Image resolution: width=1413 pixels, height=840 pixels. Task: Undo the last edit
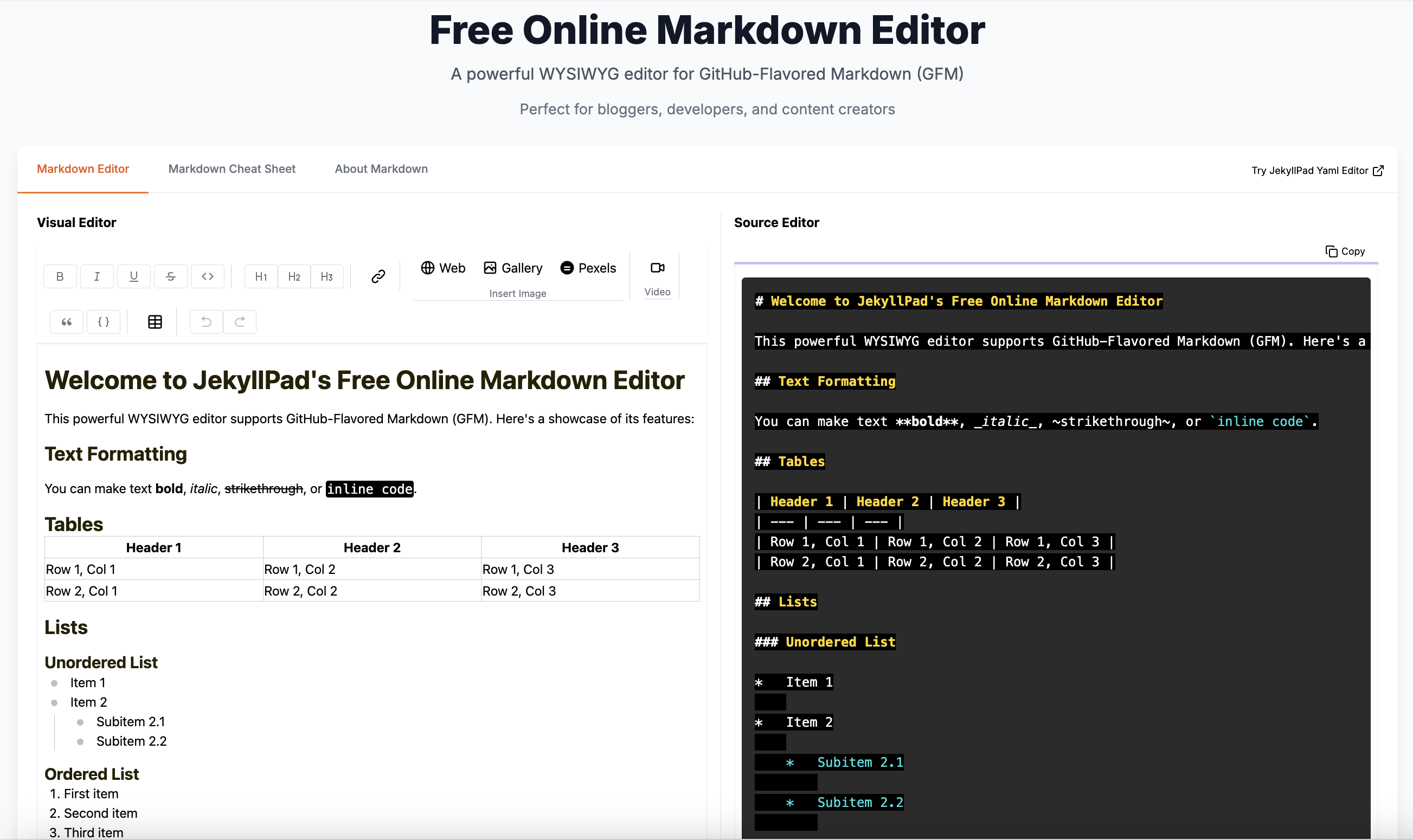206,321
